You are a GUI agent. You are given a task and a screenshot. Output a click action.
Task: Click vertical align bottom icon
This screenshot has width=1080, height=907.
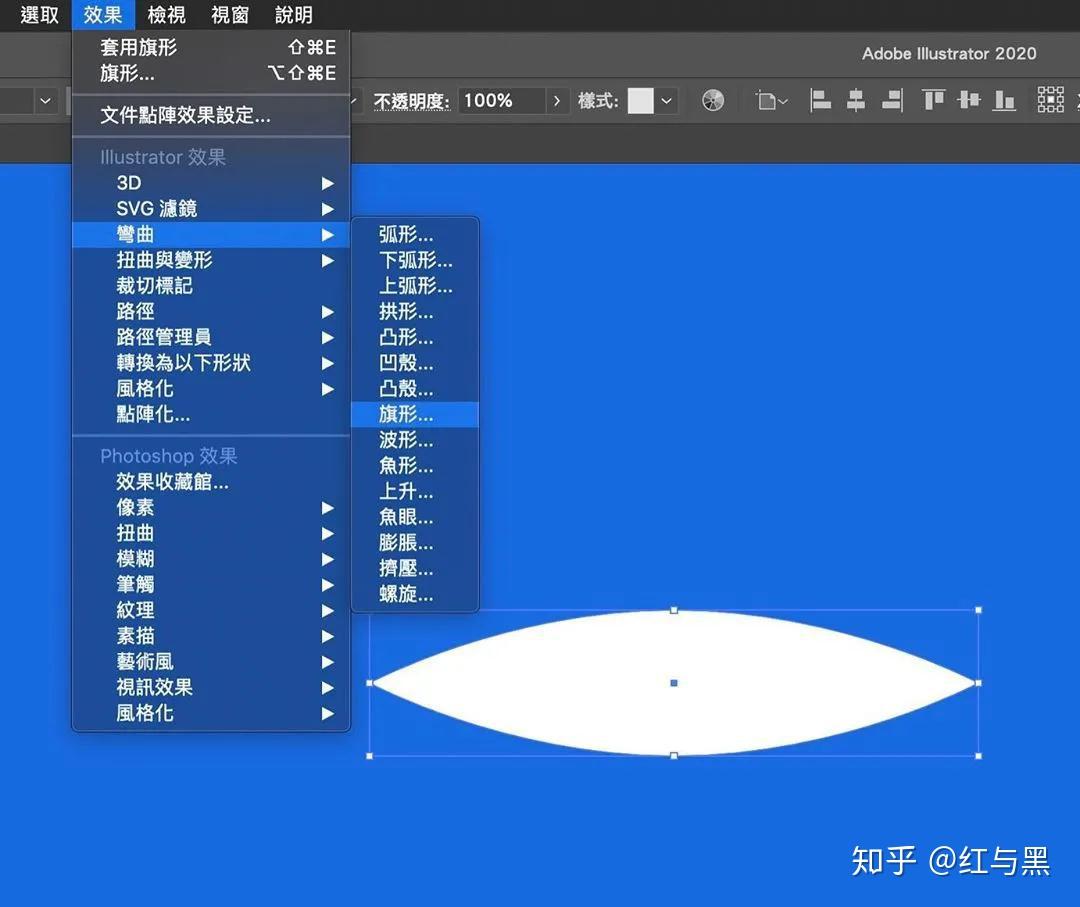click(x=1004, y=101)
